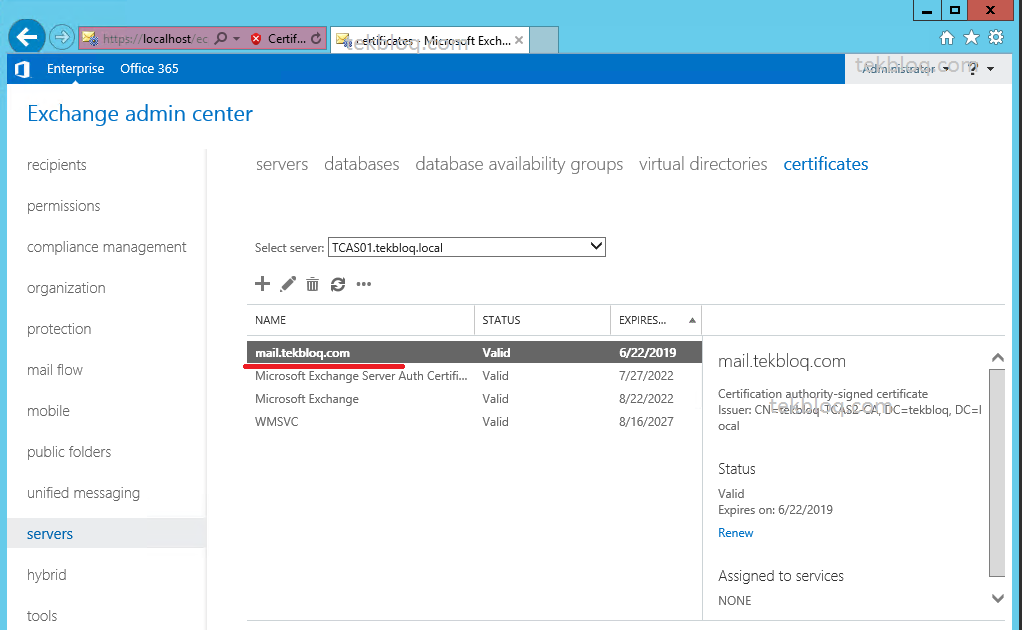Click the Renew certificate link
Viewport: 1022px width, 630px height.
coord(736,533)
